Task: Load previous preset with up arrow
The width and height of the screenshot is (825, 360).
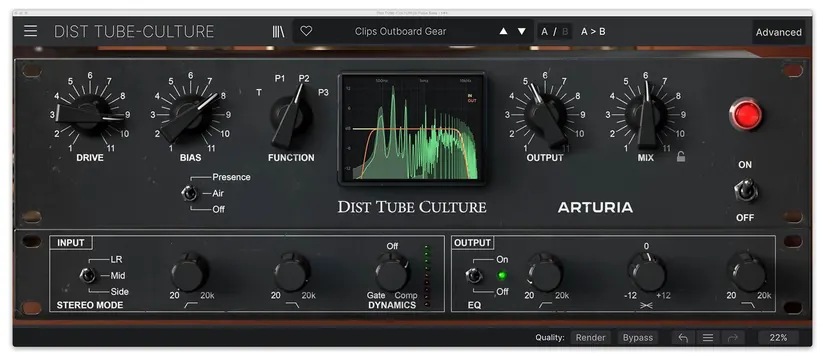Action: coord(504,32)
